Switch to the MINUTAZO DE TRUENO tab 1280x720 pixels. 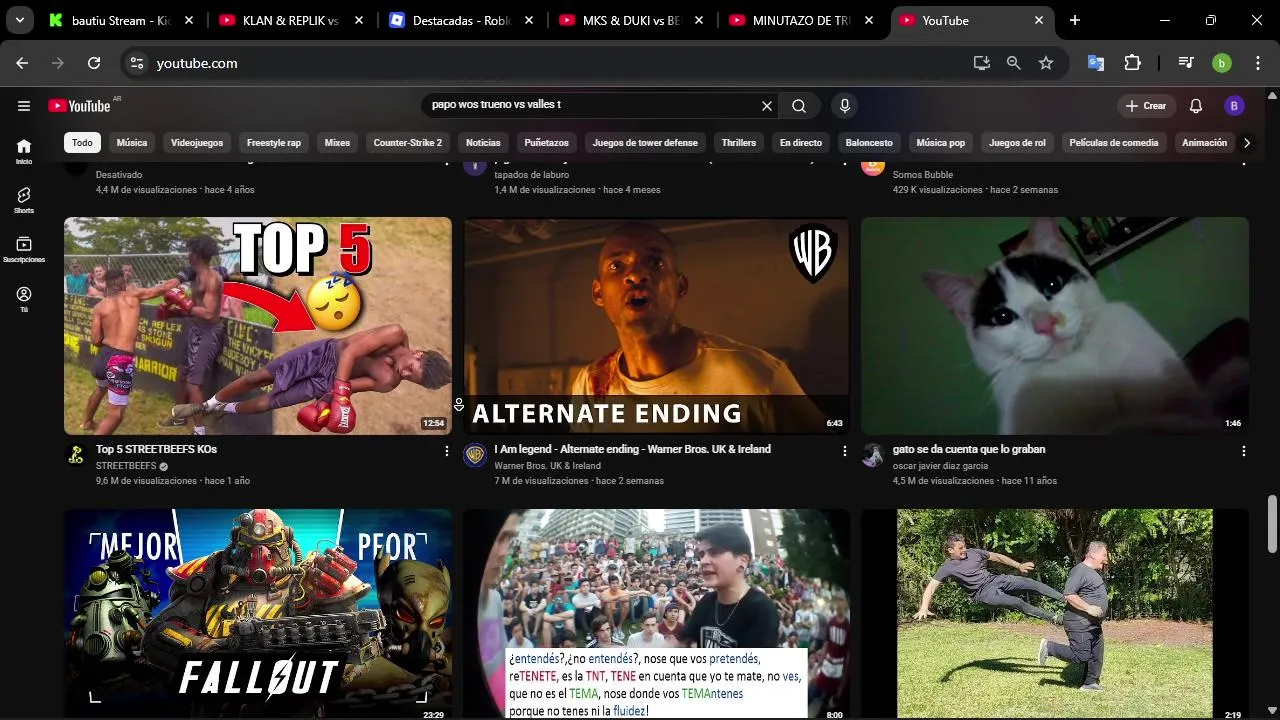coord(802,20)
